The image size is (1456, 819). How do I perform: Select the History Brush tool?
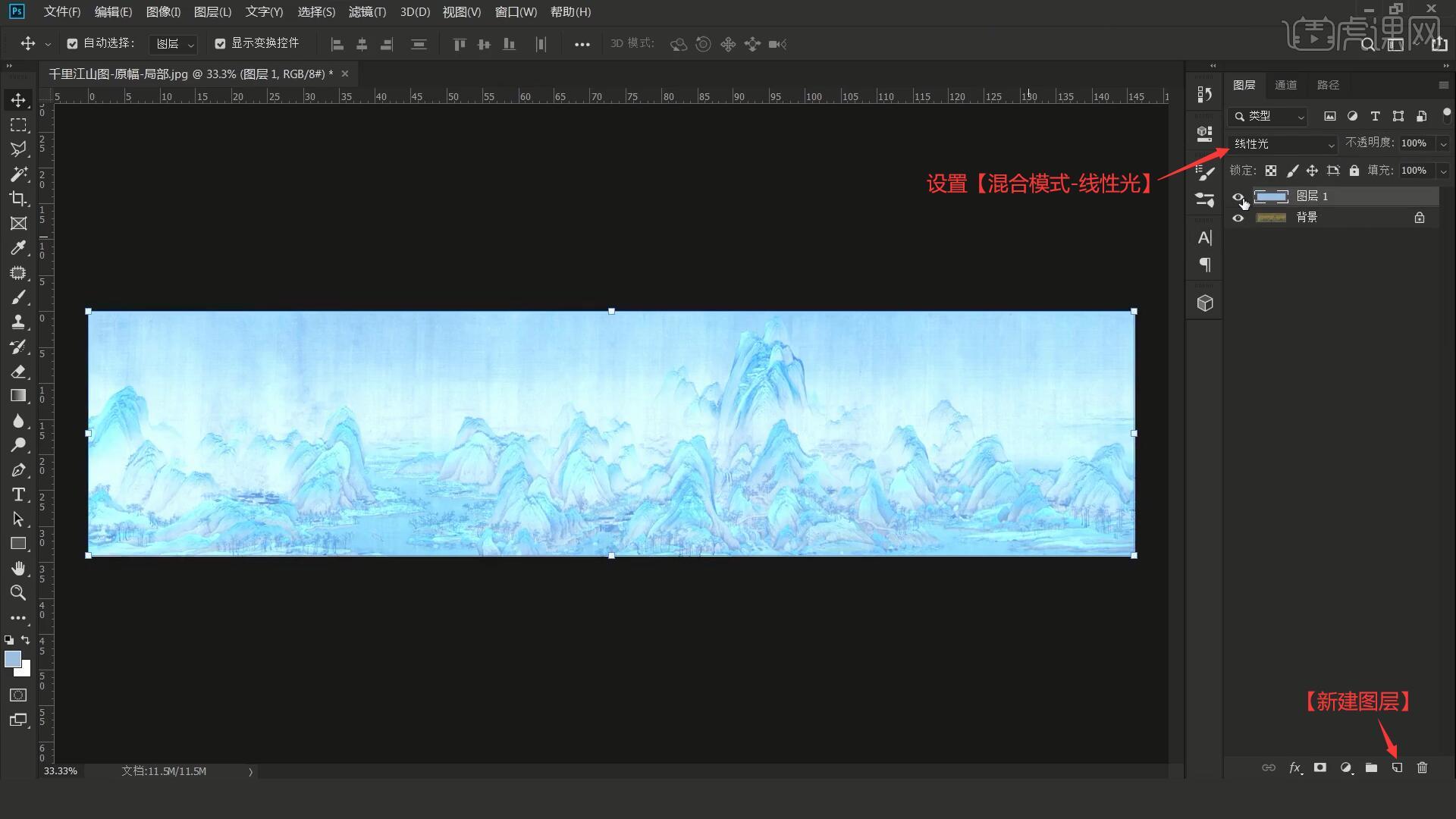[x=18, y=347]
